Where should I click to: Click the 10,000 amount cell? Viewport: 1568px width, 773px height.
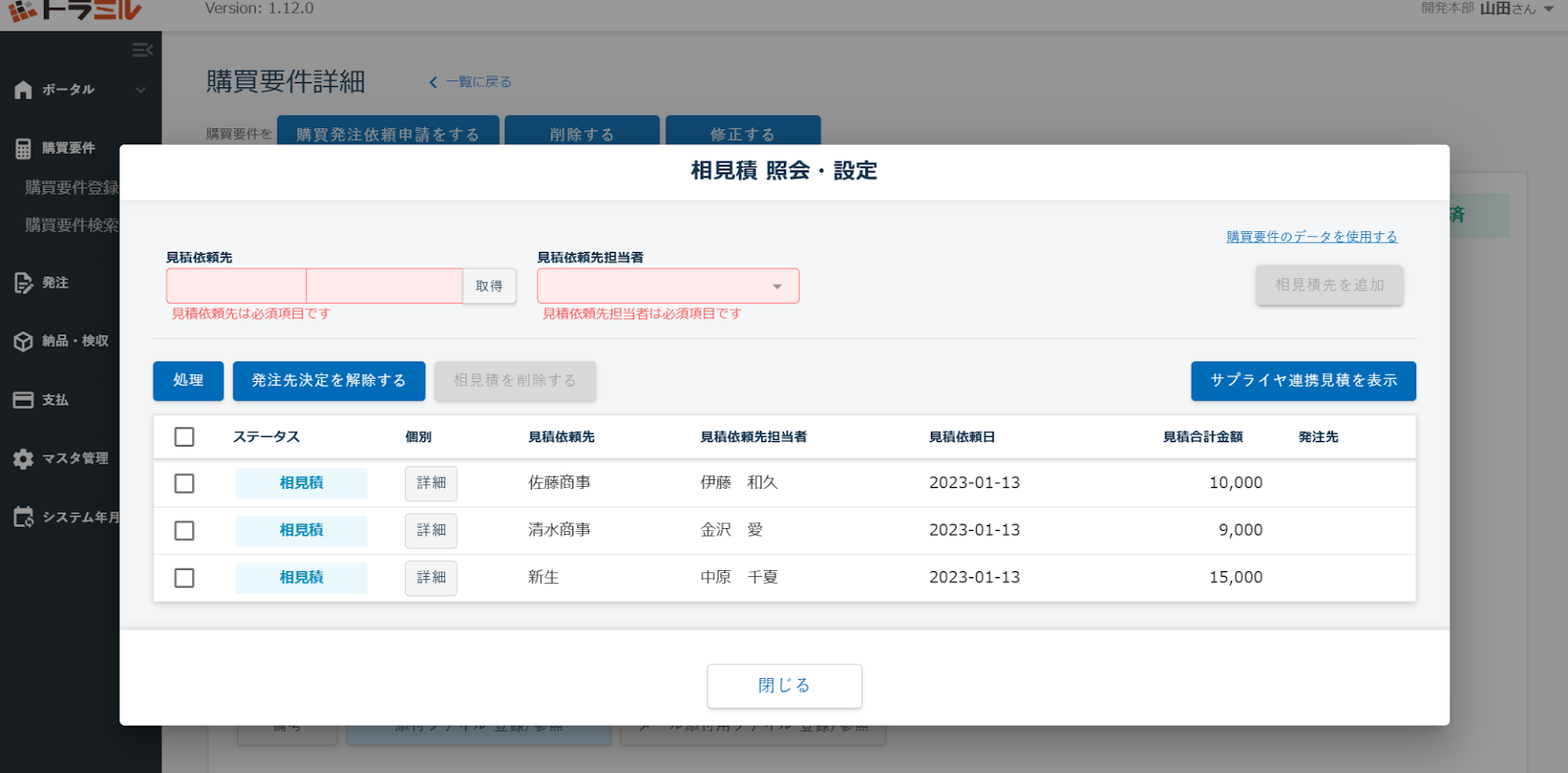tap(1236, 483)
